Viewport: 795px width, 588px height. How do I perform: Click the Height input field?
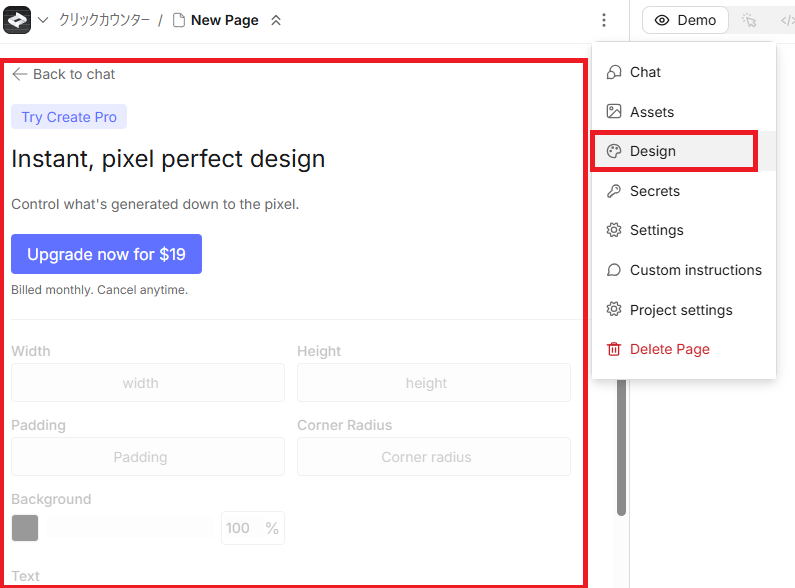click(x=433, y=383)
